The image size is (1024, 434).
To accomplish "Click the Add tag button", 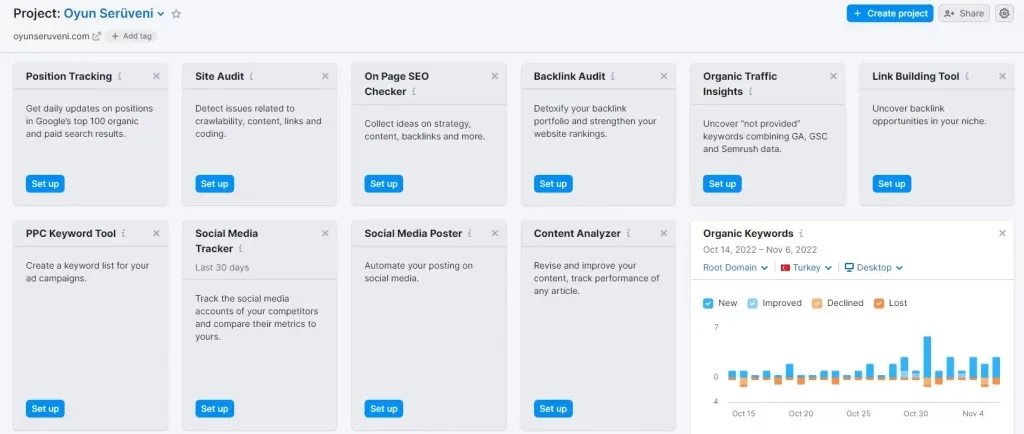I will (131, 37).
